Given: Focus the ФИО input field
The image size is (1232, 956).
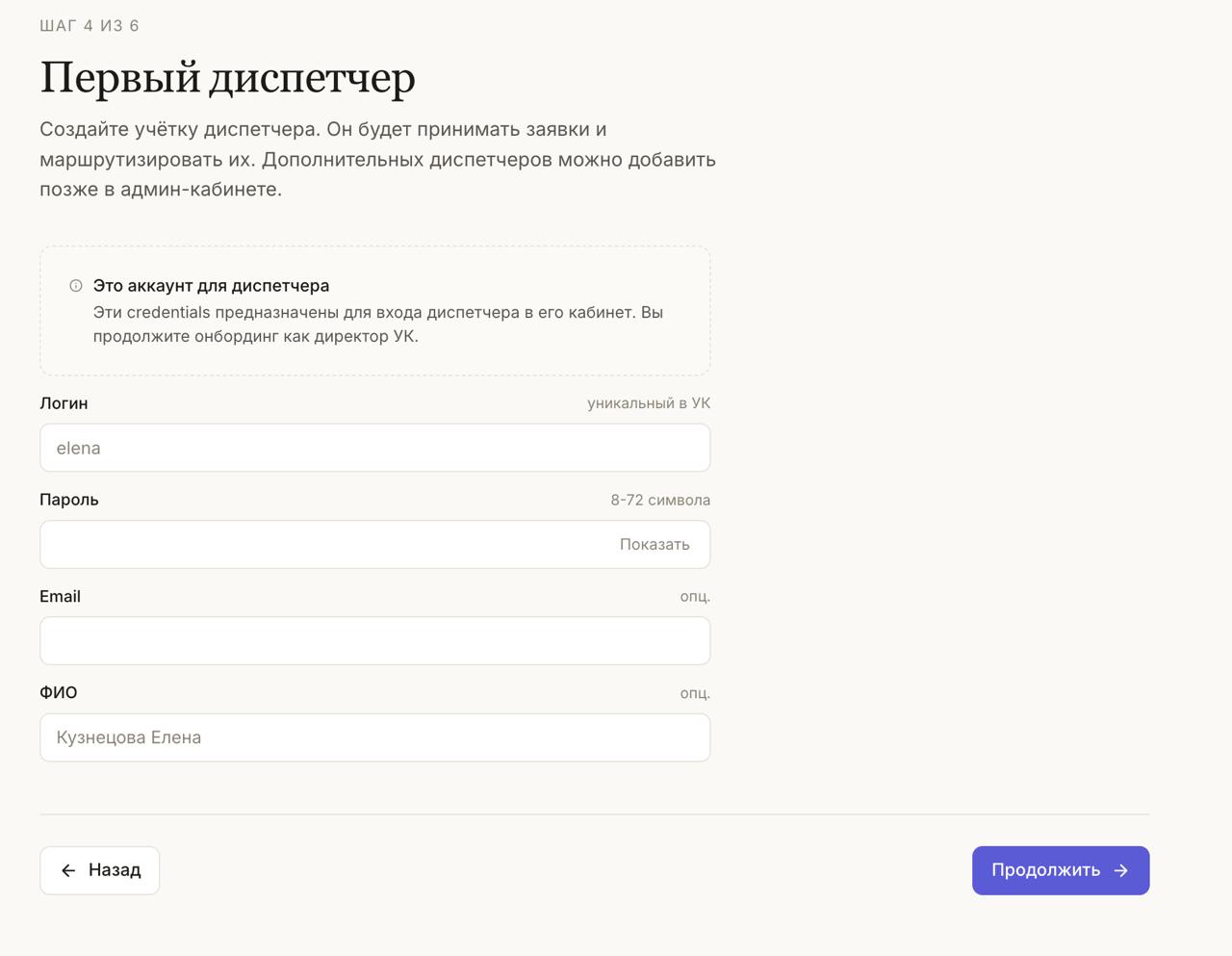Looking at the screenshot, I should pos(375,737).
